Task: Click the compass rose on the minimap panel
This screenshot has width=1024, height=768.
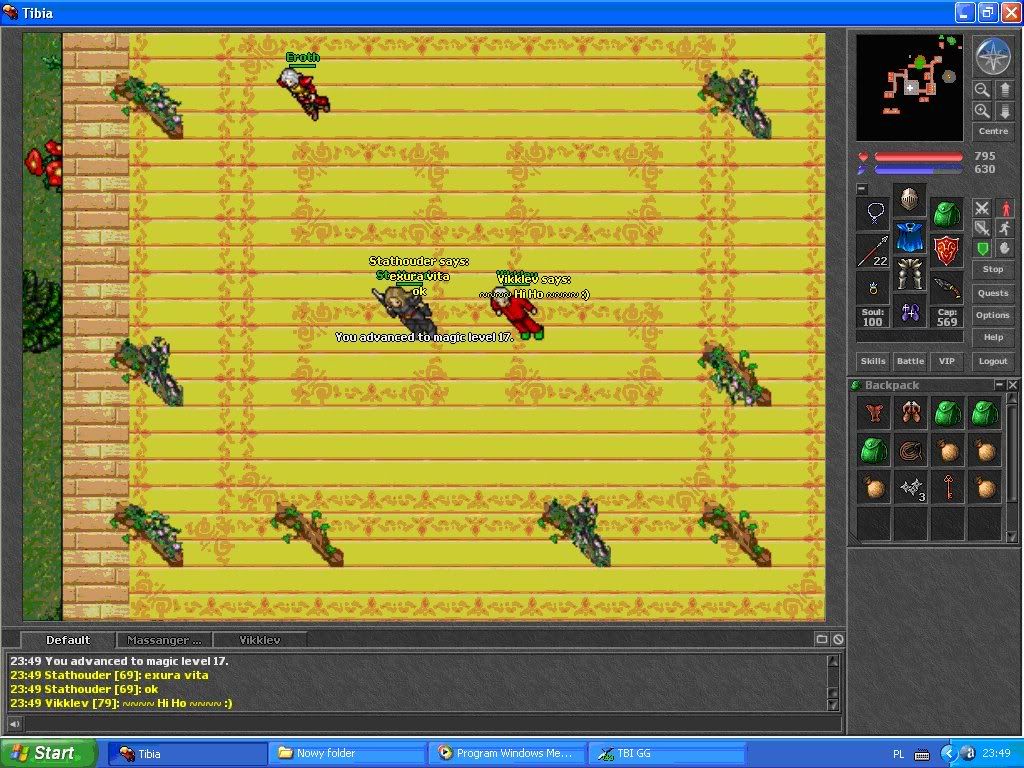Action: [992, 56]
